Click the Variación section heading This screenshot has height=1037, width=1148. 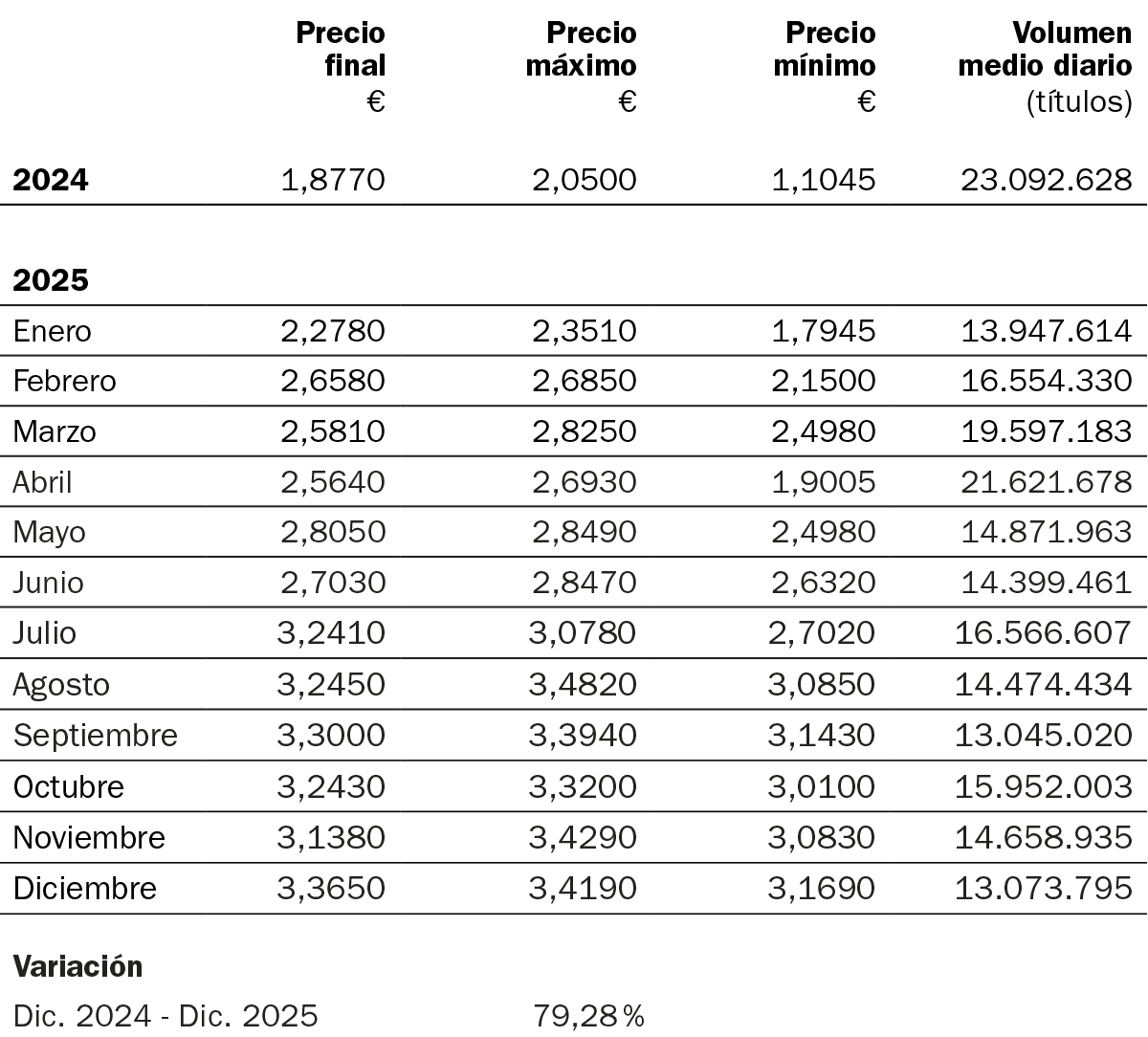[78, 966]
